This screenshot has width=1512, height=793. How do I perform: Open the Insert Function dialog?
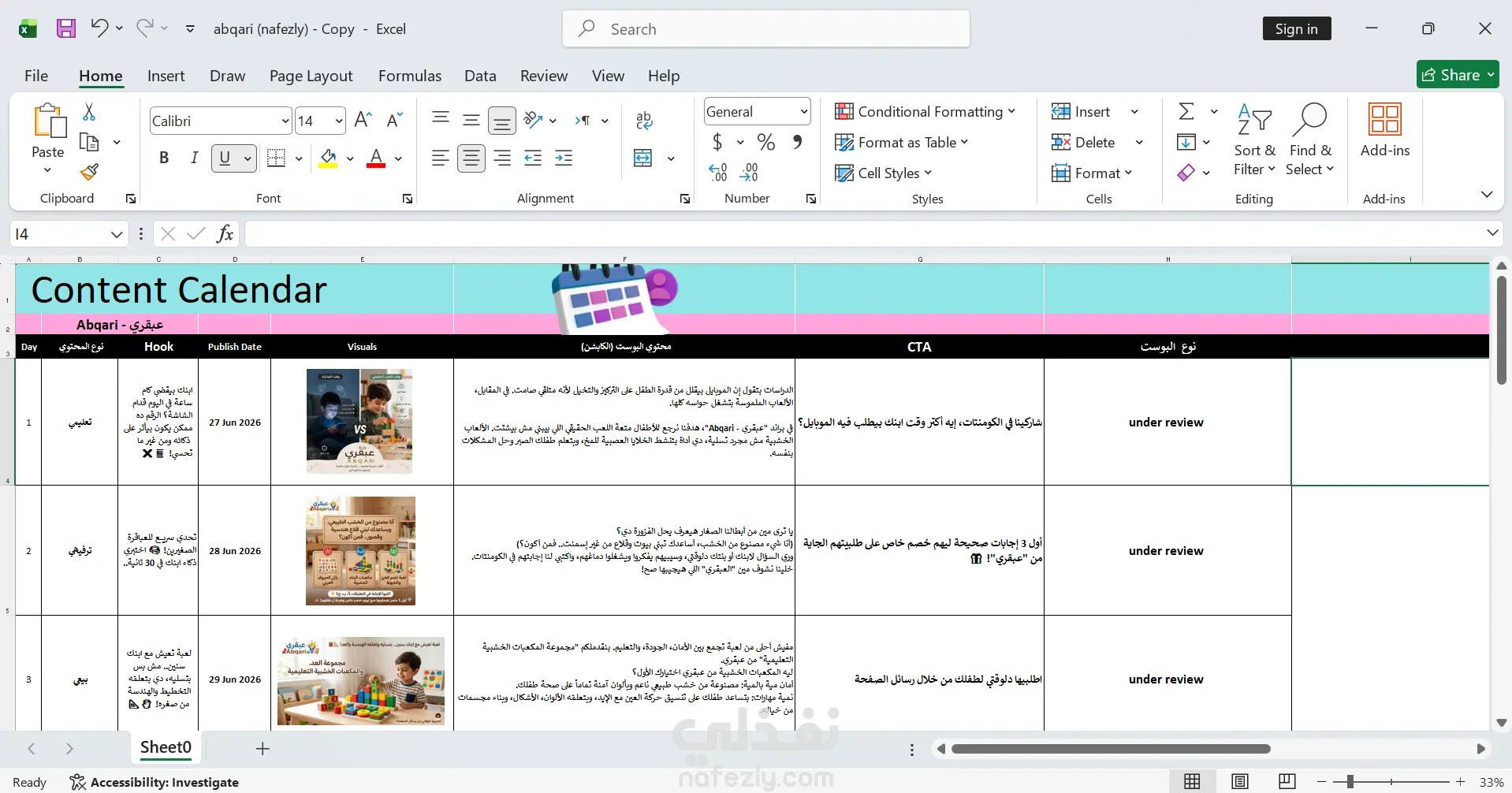click(x=225, y=233)
